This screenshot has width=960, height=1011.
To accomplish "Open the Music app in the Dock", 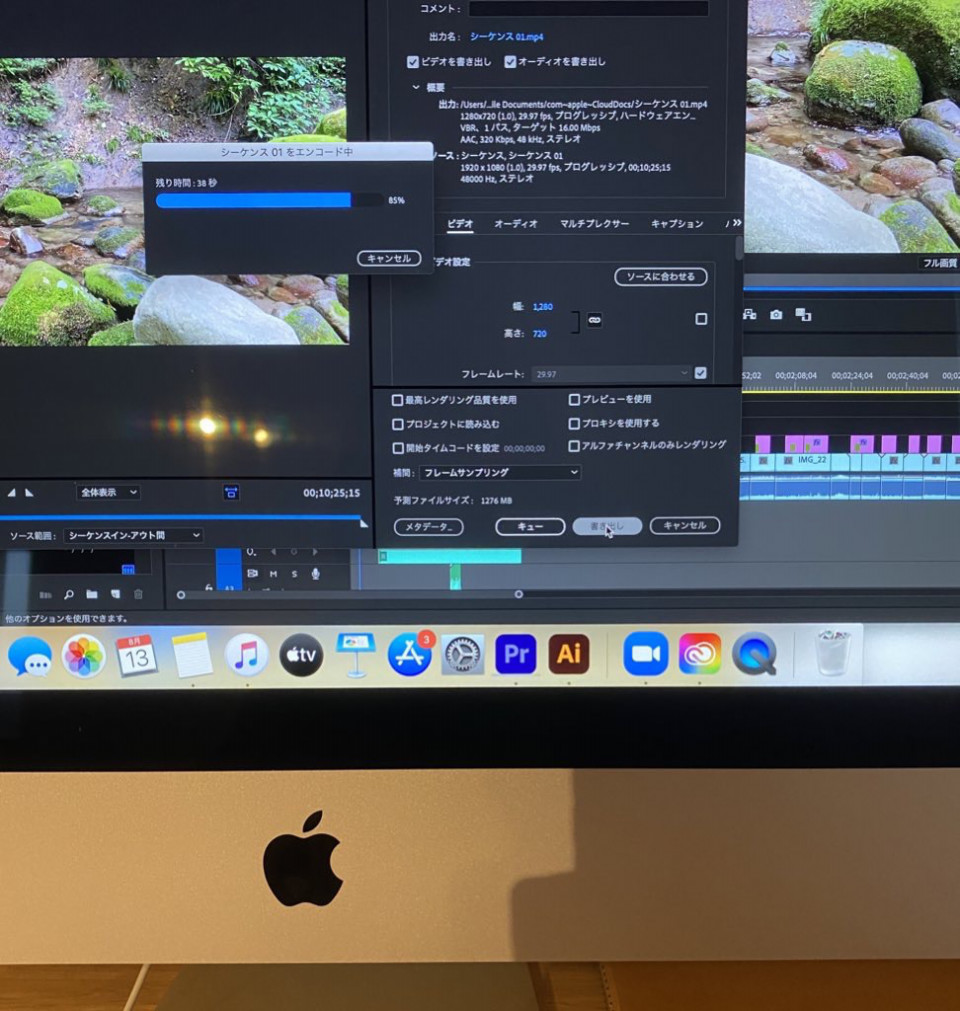I will (246, 655).
